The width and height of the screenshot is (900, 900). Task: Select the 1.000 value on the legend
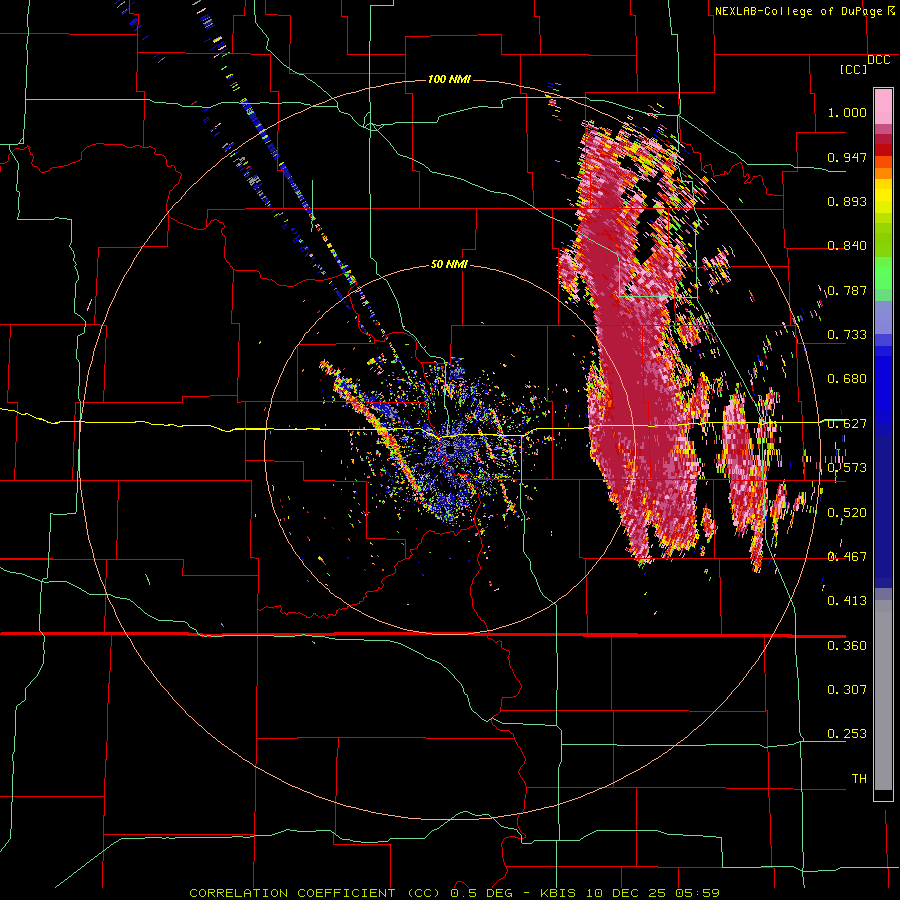847,112
